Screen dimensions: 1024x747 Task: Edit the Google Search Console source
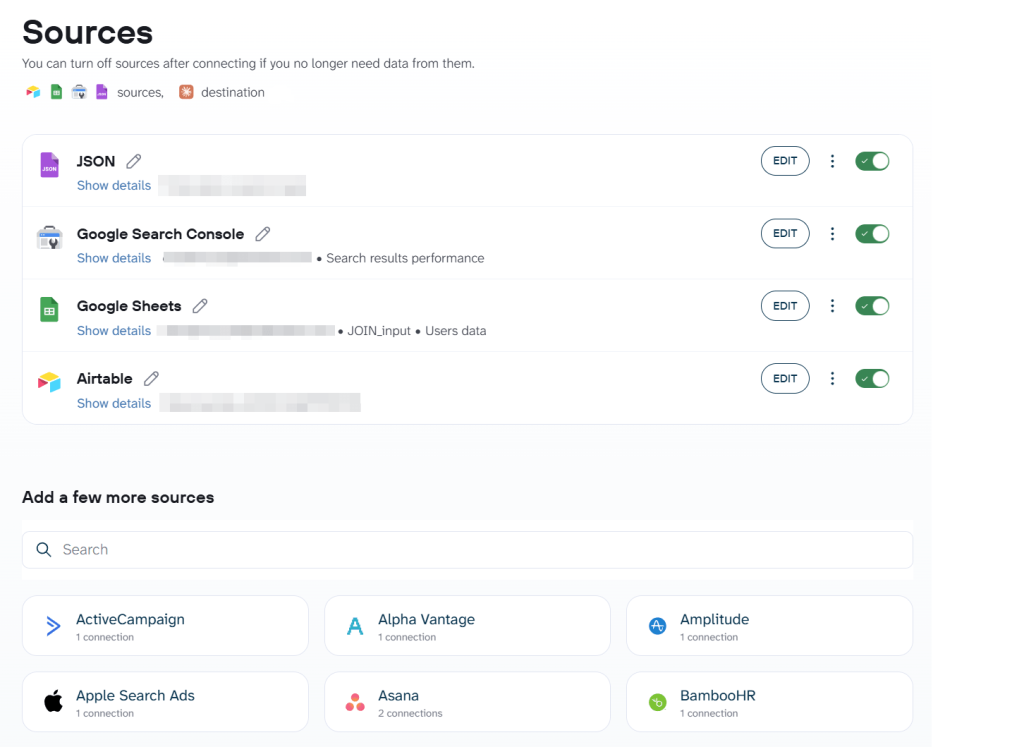785,234
